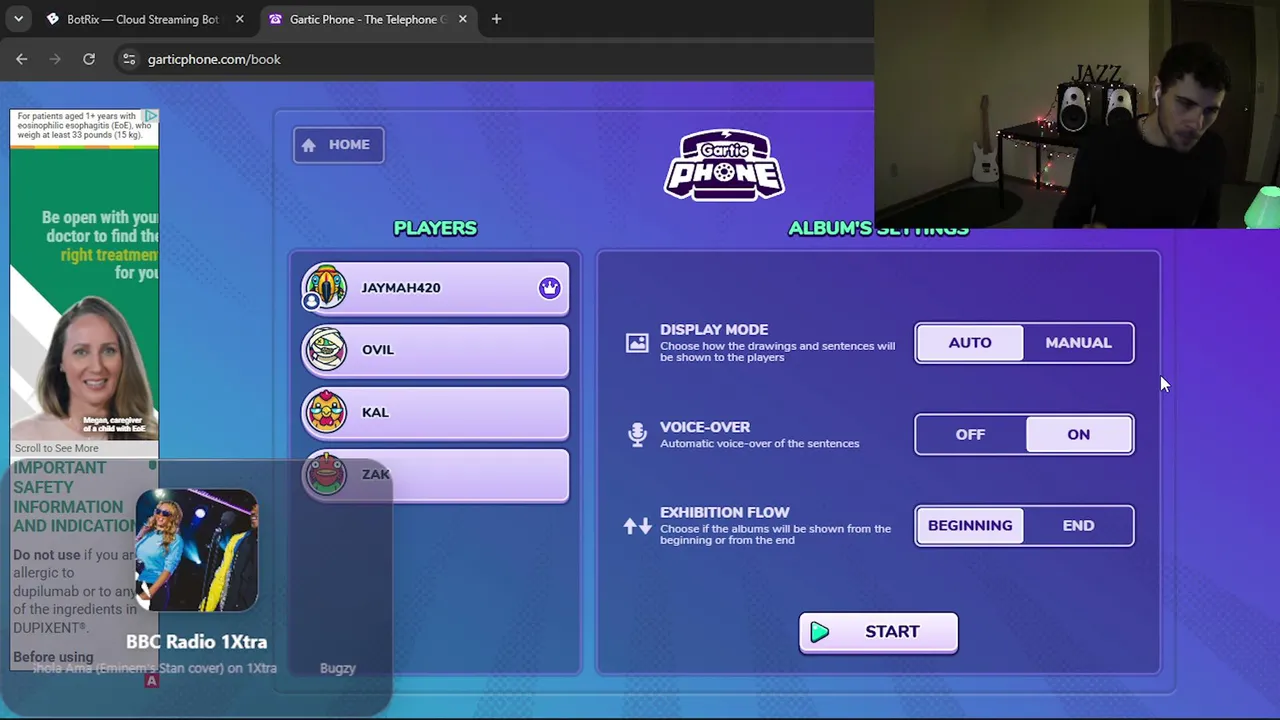Return to the HOME screen
The image size is (1280, 720).
click(338, 145)
